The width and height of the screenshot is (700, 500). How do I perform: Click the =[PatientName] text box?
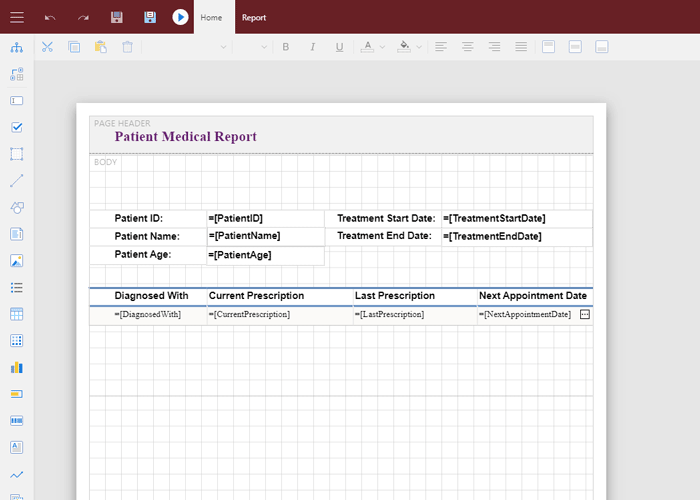[x=265, y=236]
